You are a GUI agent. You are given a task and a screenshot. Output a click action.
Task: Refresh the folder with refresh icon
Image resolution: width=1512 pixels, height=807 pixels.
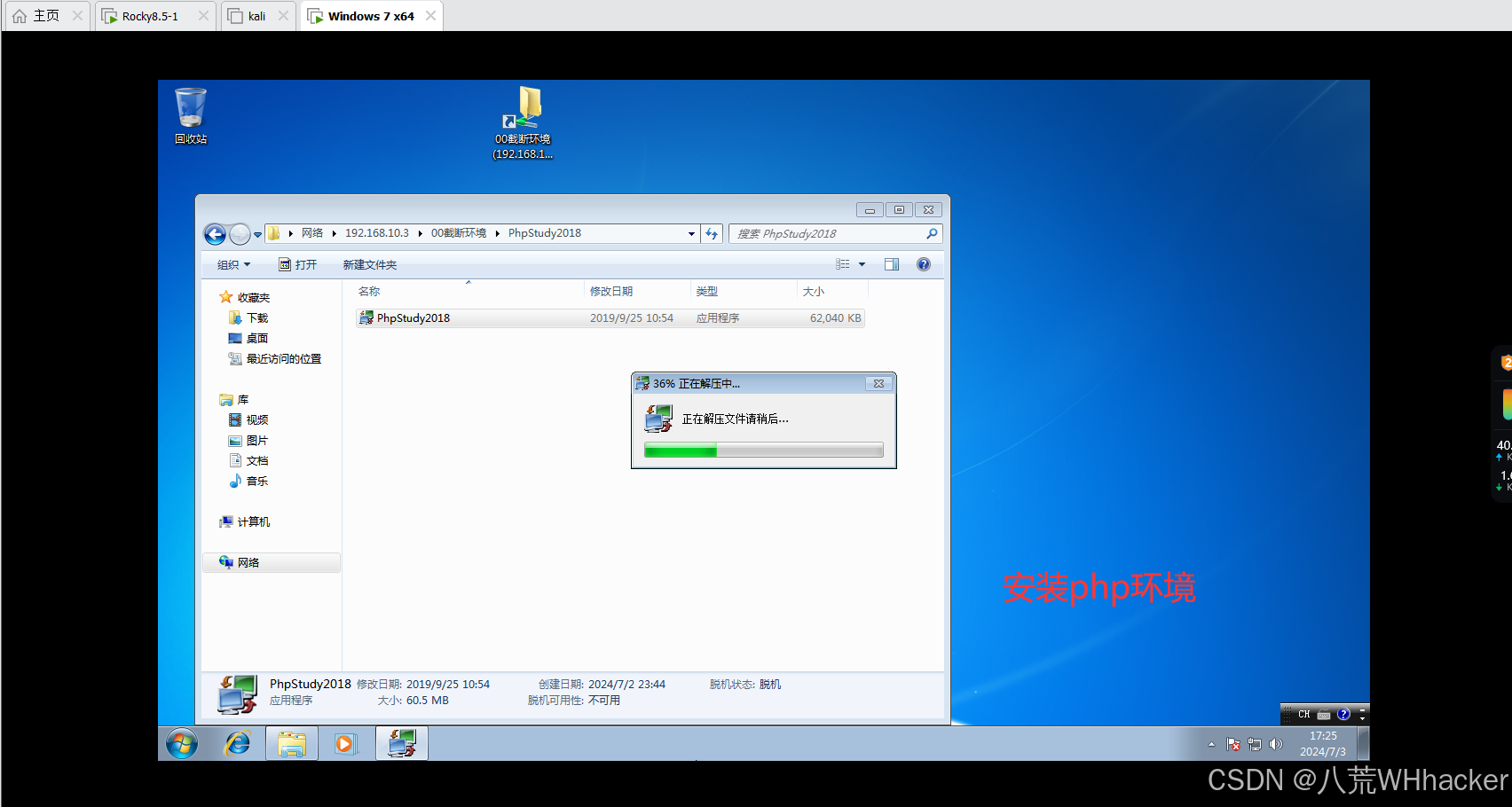coord(712,234)
